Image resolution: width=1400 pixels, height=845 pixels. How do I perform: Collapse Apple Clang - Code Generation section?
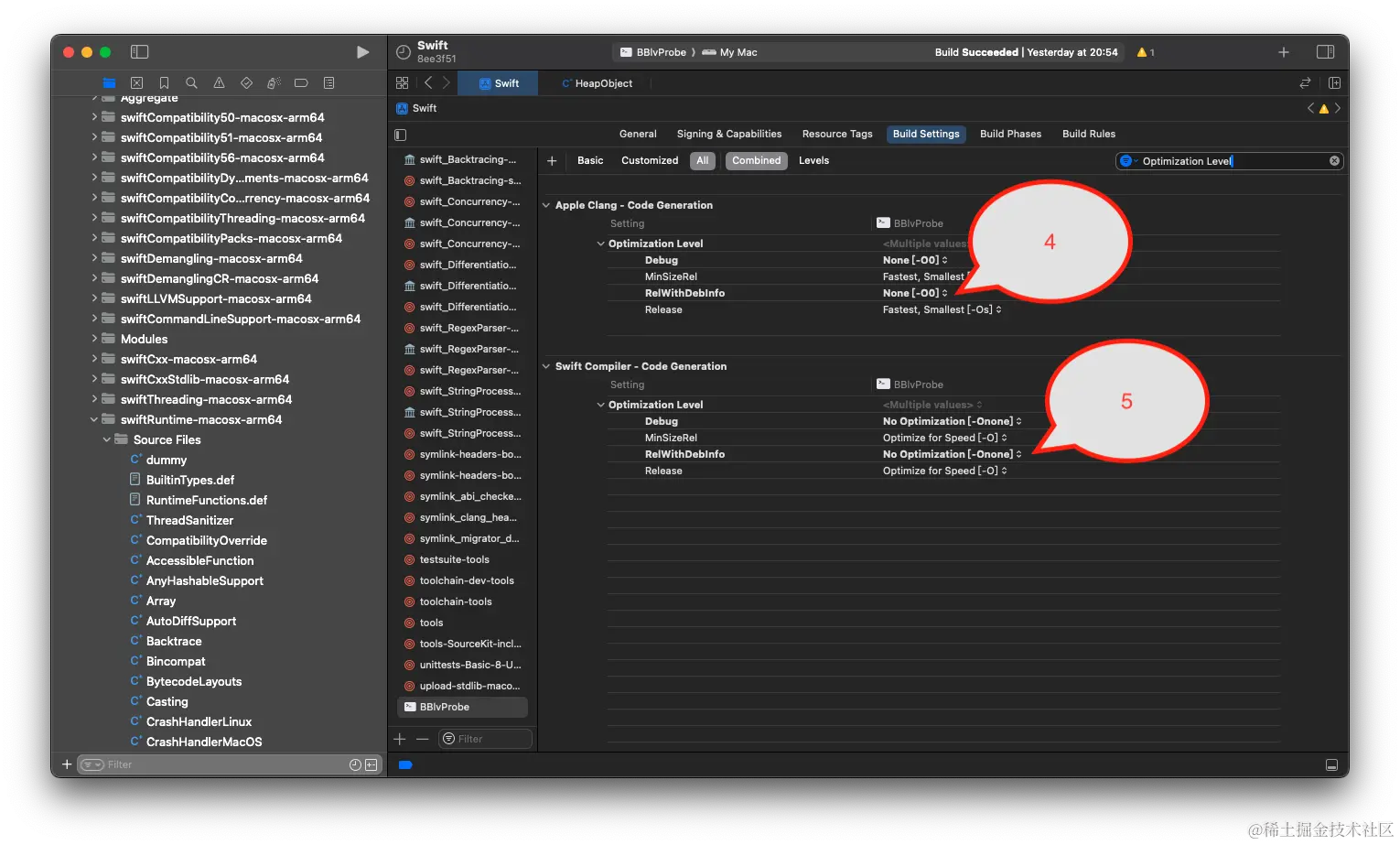(546, 206)
